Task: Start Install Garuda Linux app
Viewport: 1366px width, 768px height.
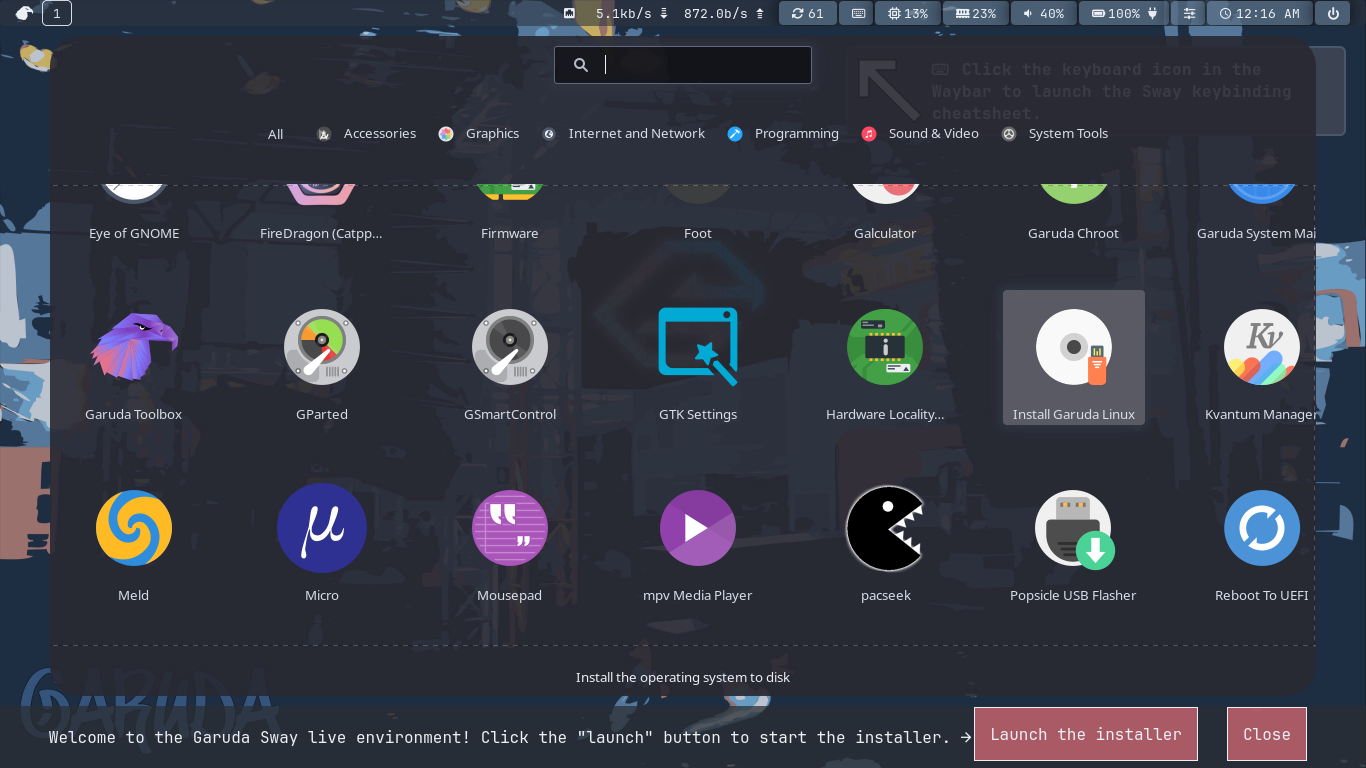Action: [1074, 358]
